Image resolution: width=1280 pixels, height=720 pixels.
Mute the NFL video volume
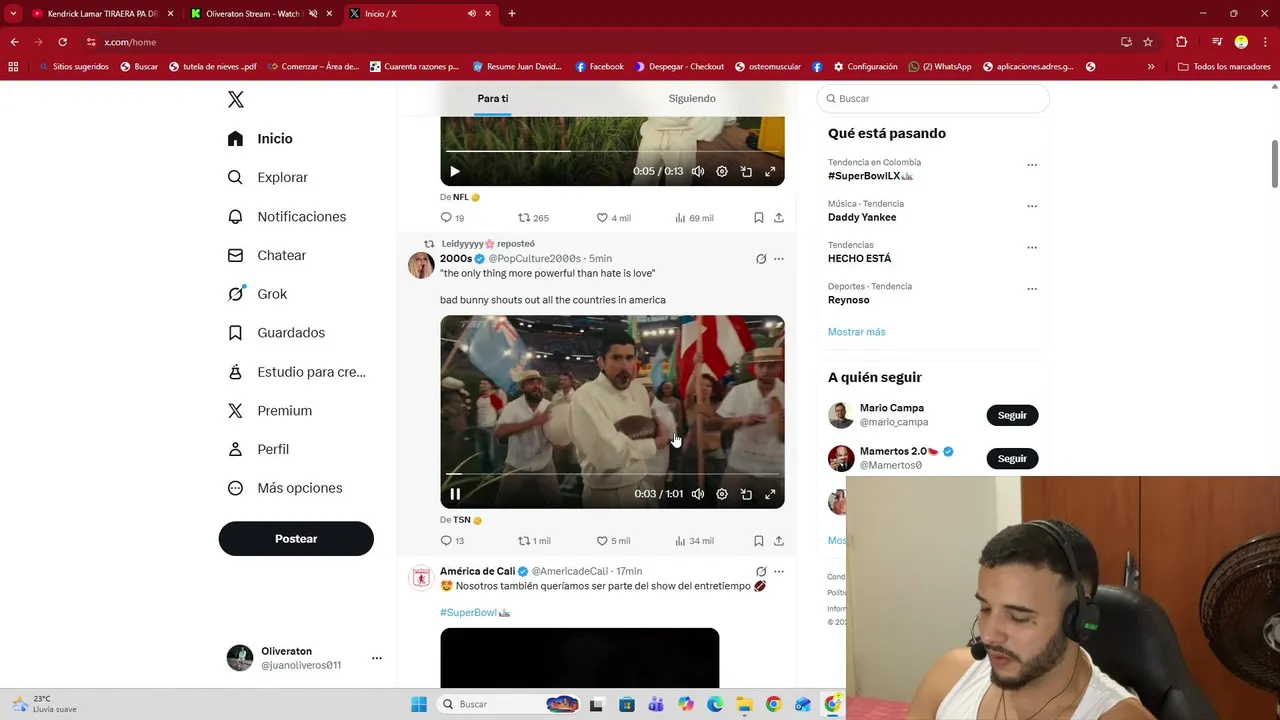pos(698,171)
